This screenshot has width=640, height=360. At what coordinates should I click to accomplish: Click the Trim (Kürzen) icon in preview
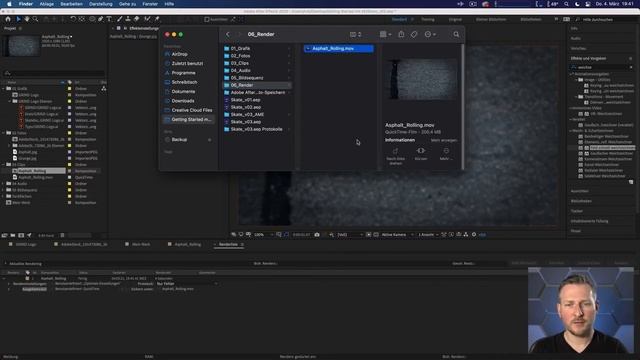pos(421,151)
